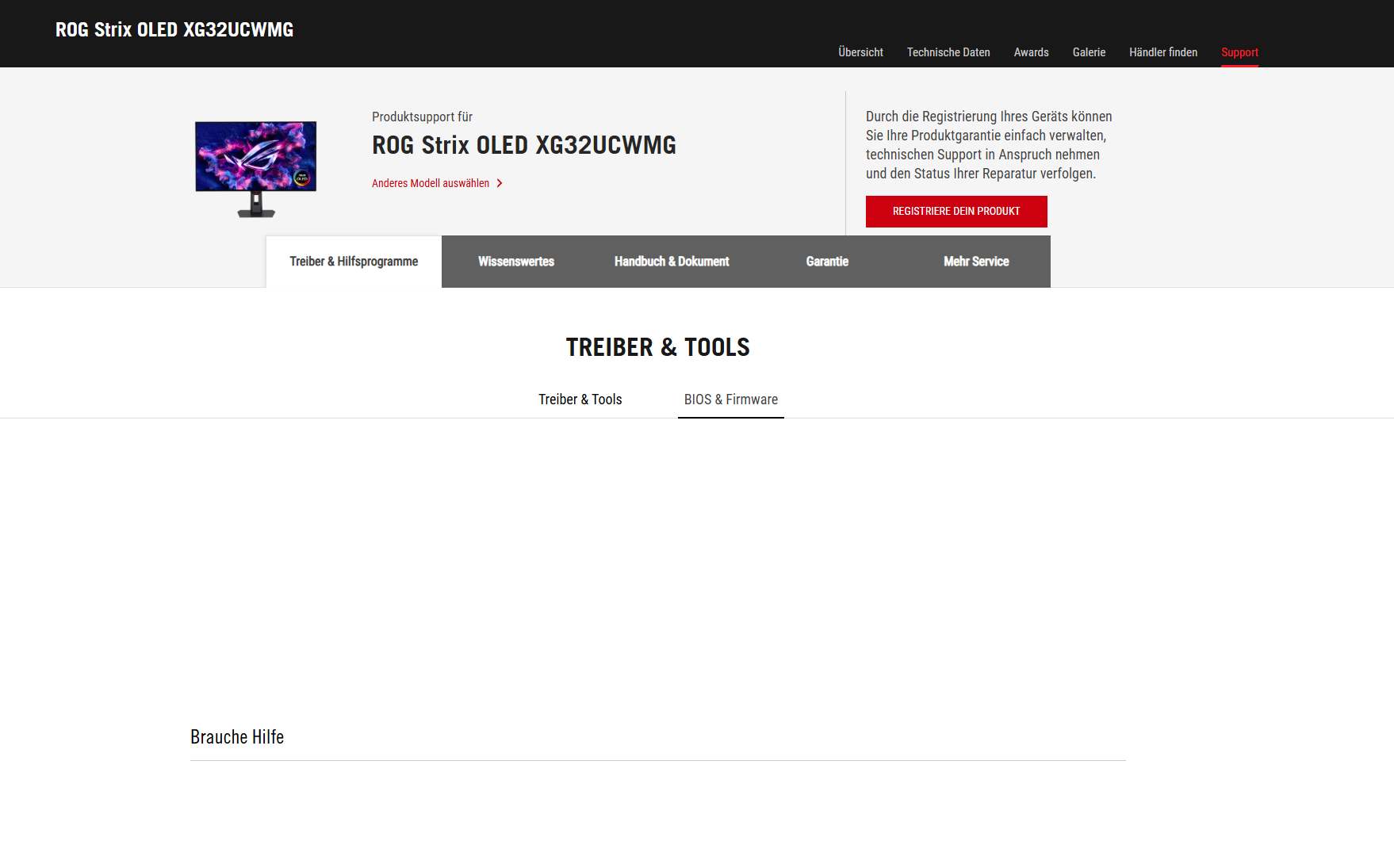Select the Support navigation item
Image resolution: width=1394 pixels, height=868 pixels.
[1239, 52]
